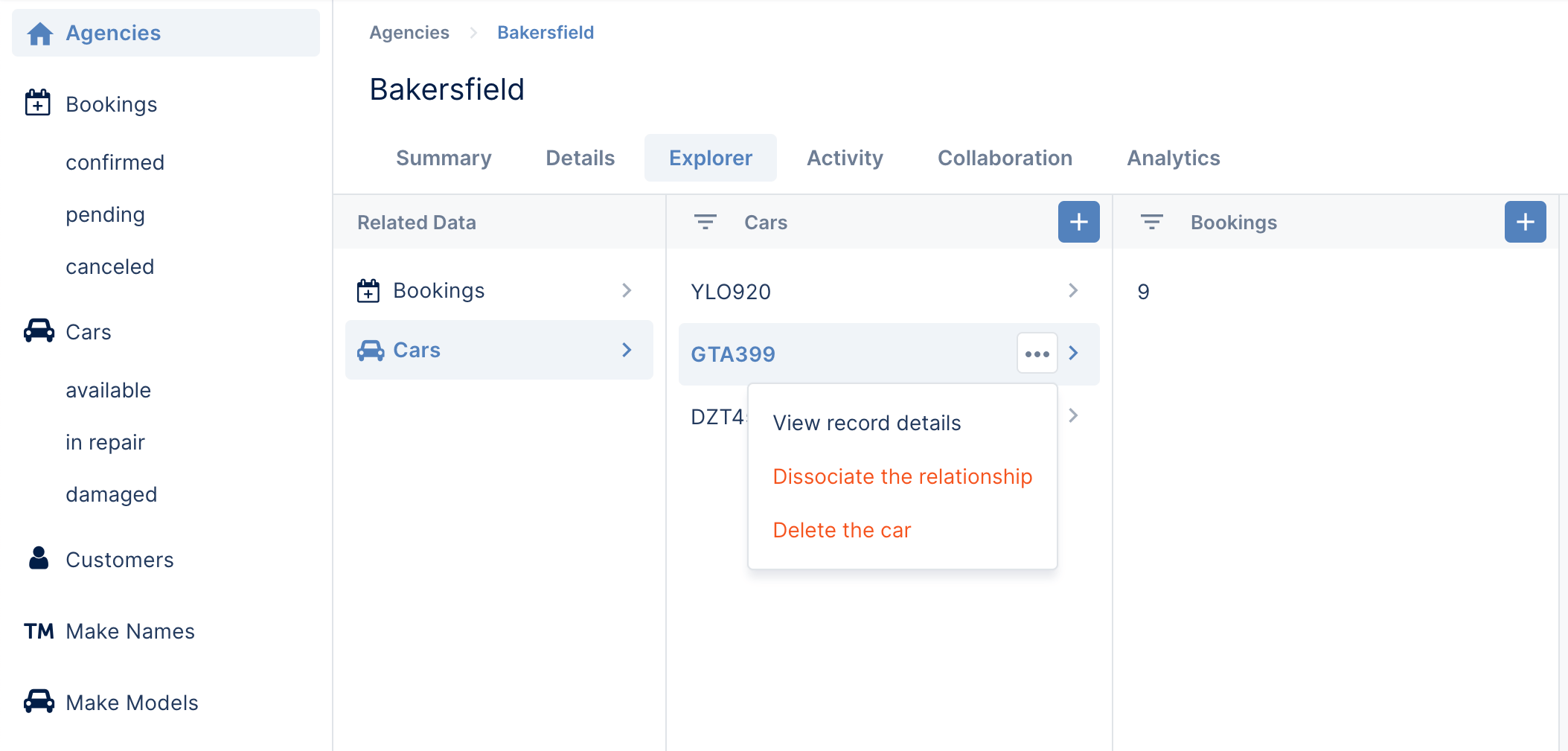
Task: Add a new booking with plus button
Action: click(1525, 222)
